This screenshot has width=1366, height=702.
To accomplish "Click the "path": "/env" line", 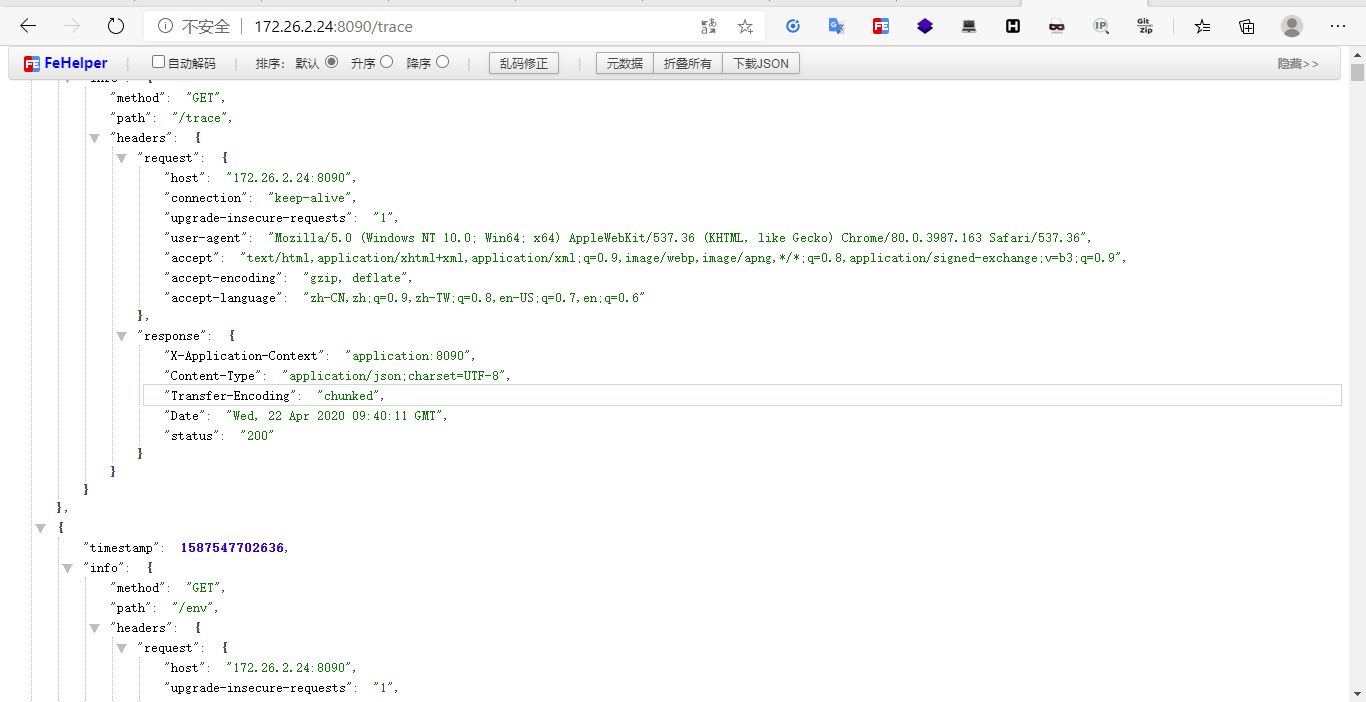I will 165,608.
